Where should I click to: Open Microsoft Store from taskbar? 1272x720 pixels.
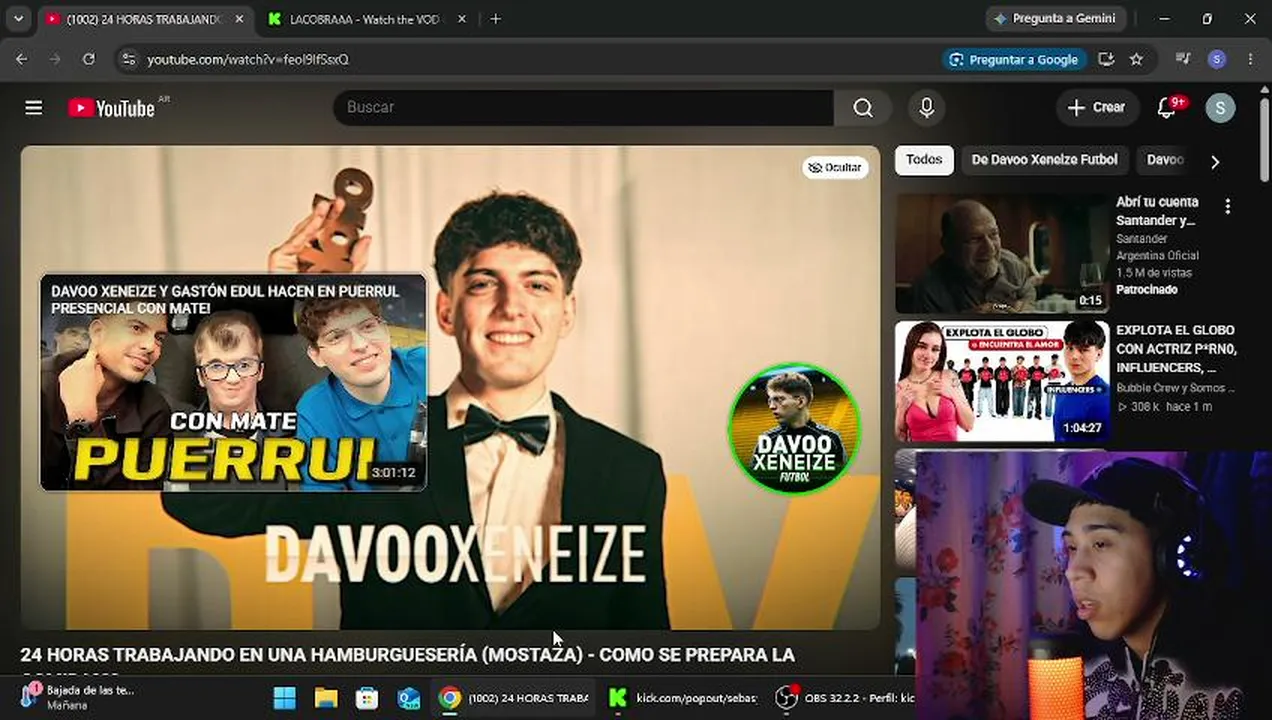(367, 697)
